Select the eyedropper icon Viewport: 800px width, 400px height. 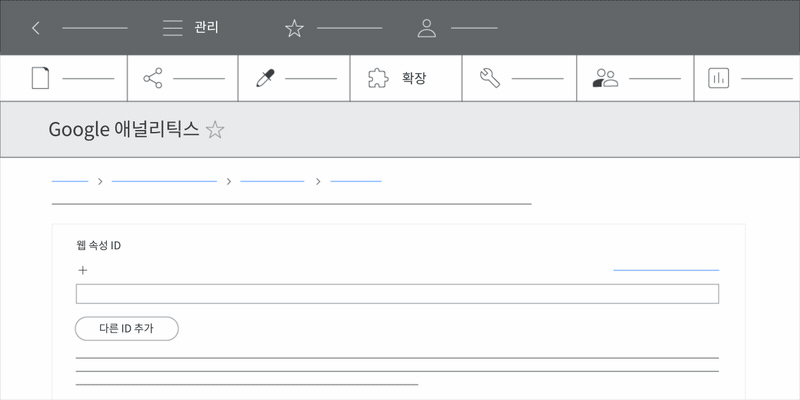point(265,78)
